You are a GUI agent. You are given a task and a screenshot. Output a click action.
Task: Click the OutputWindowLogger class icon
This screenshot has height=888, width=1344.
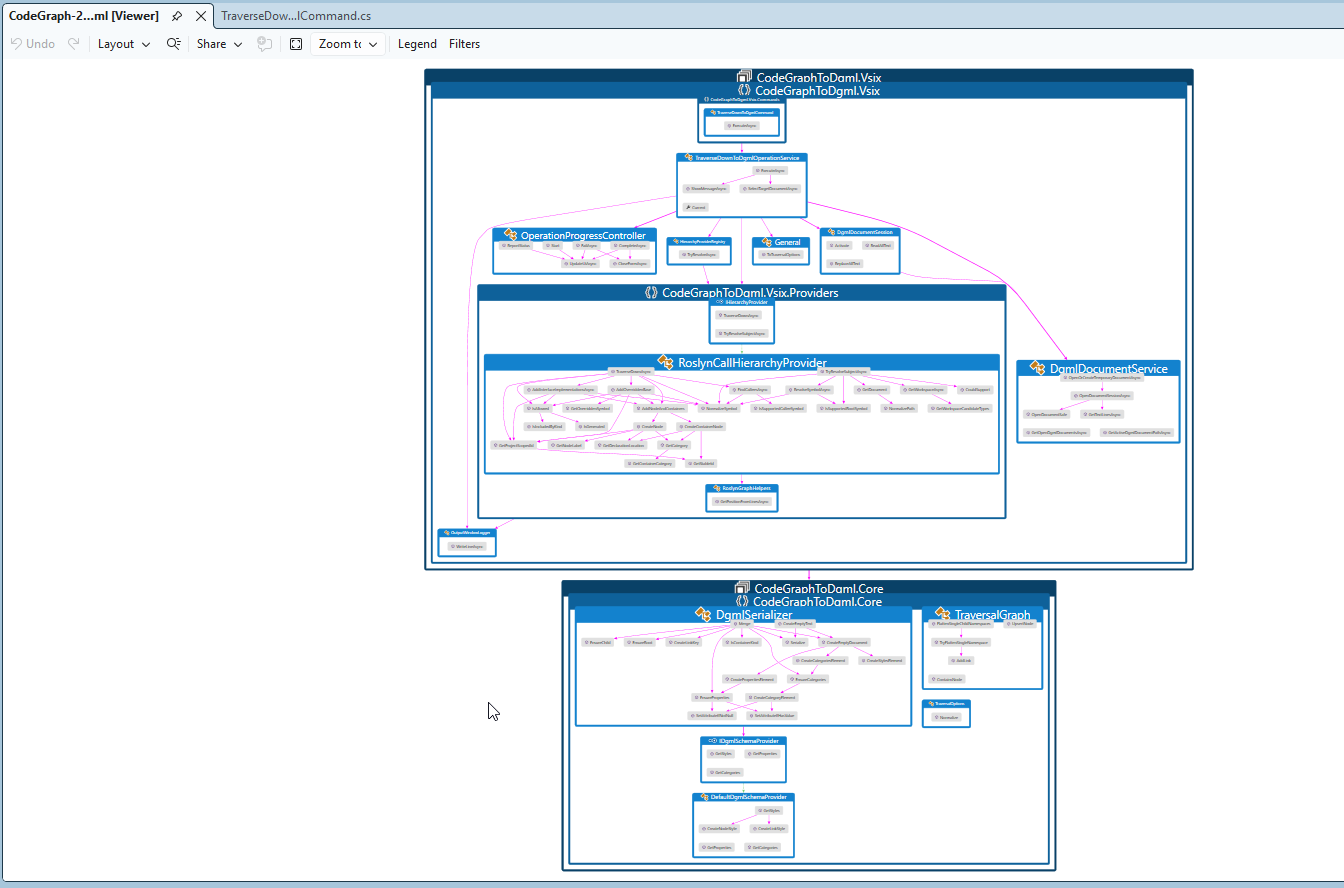click(445, 532)
